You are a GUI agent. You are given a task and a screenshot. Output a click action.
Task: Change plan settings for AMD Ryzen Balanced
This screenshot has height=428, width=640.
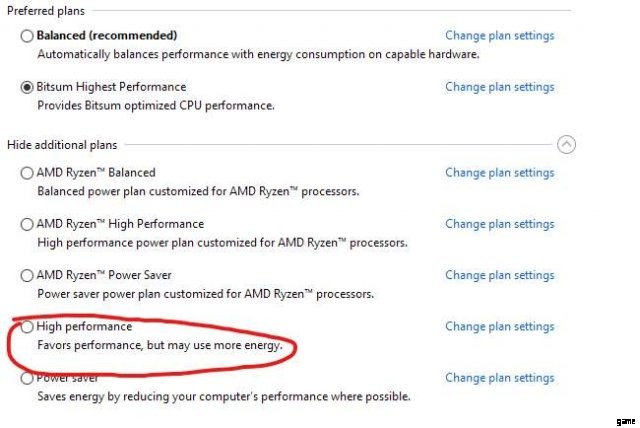point(500,173)
